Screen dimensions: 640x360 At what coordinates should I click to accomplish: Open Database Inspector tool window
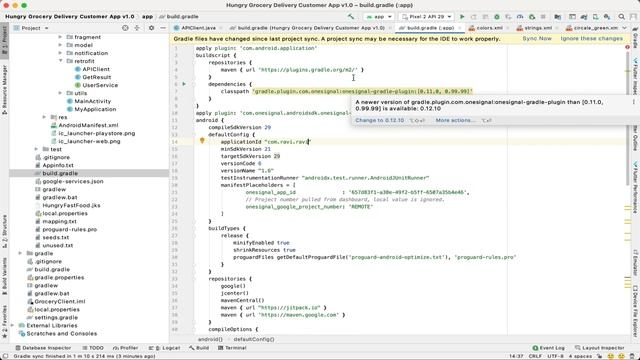(43, 348)
